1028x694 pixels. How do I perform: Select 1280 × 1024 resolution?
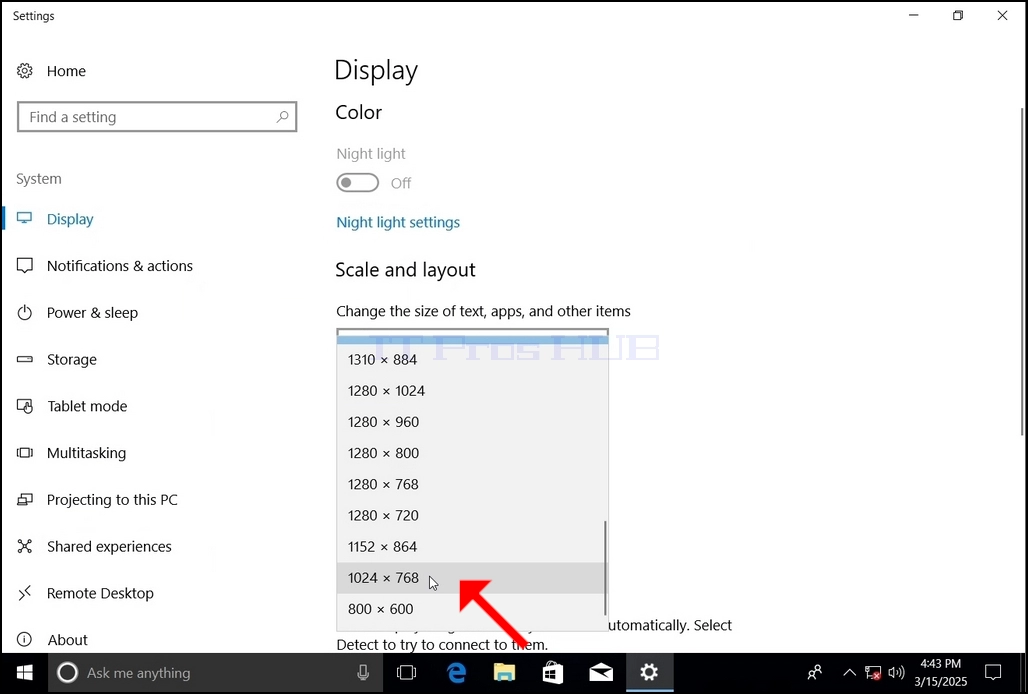tap(472, 391)
